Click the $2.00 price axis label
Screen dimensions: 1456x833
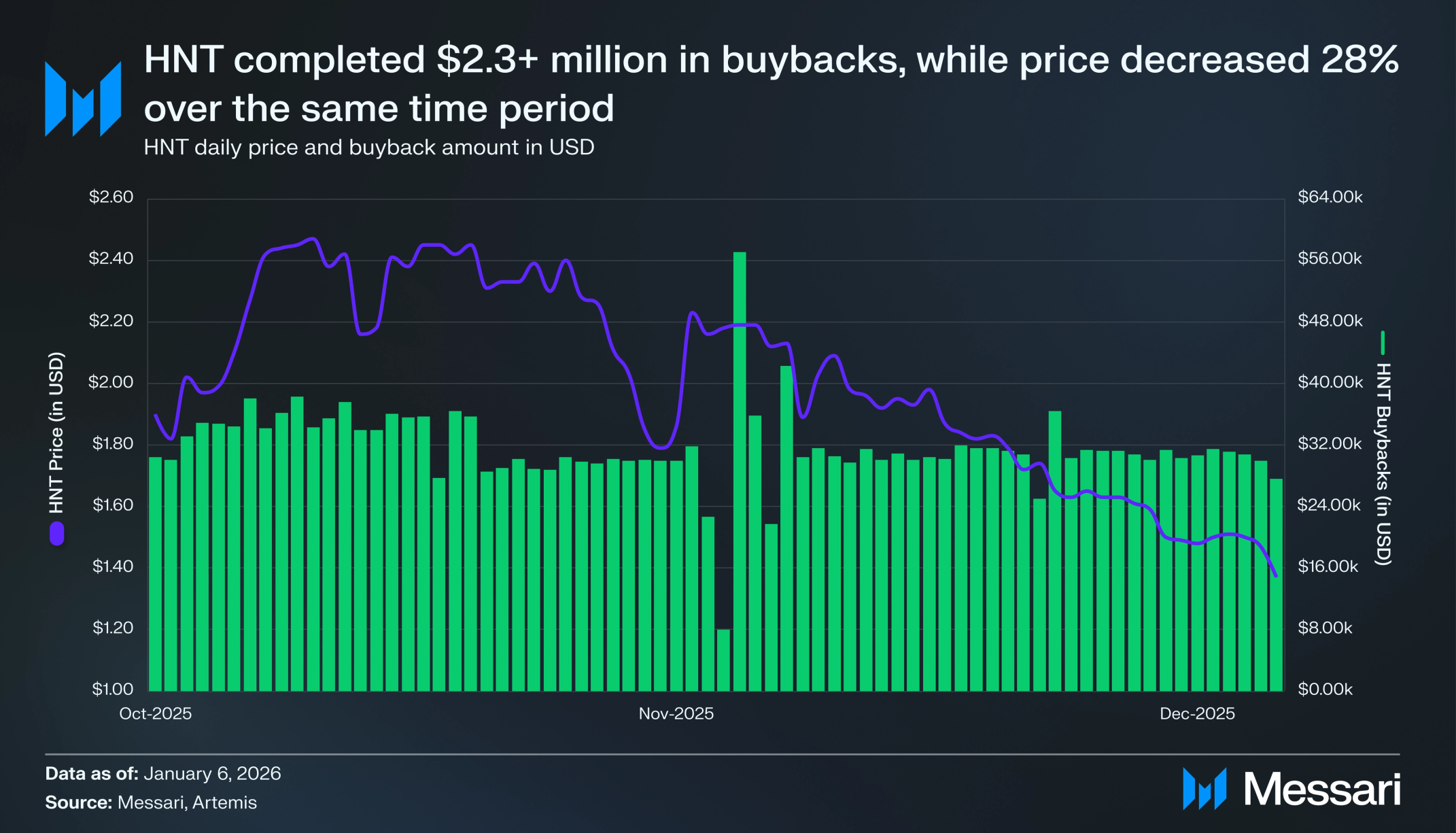111,382
